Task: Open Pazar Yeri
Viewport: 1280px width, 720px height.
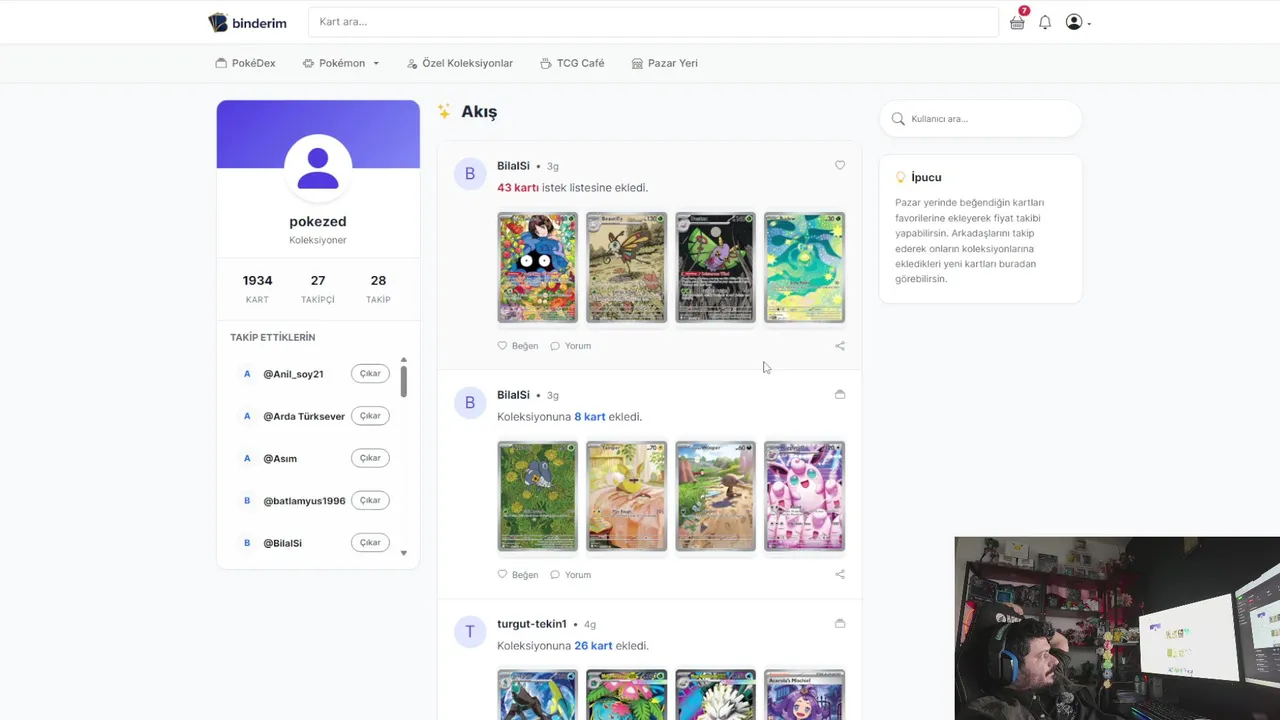Action: (665, 63)
